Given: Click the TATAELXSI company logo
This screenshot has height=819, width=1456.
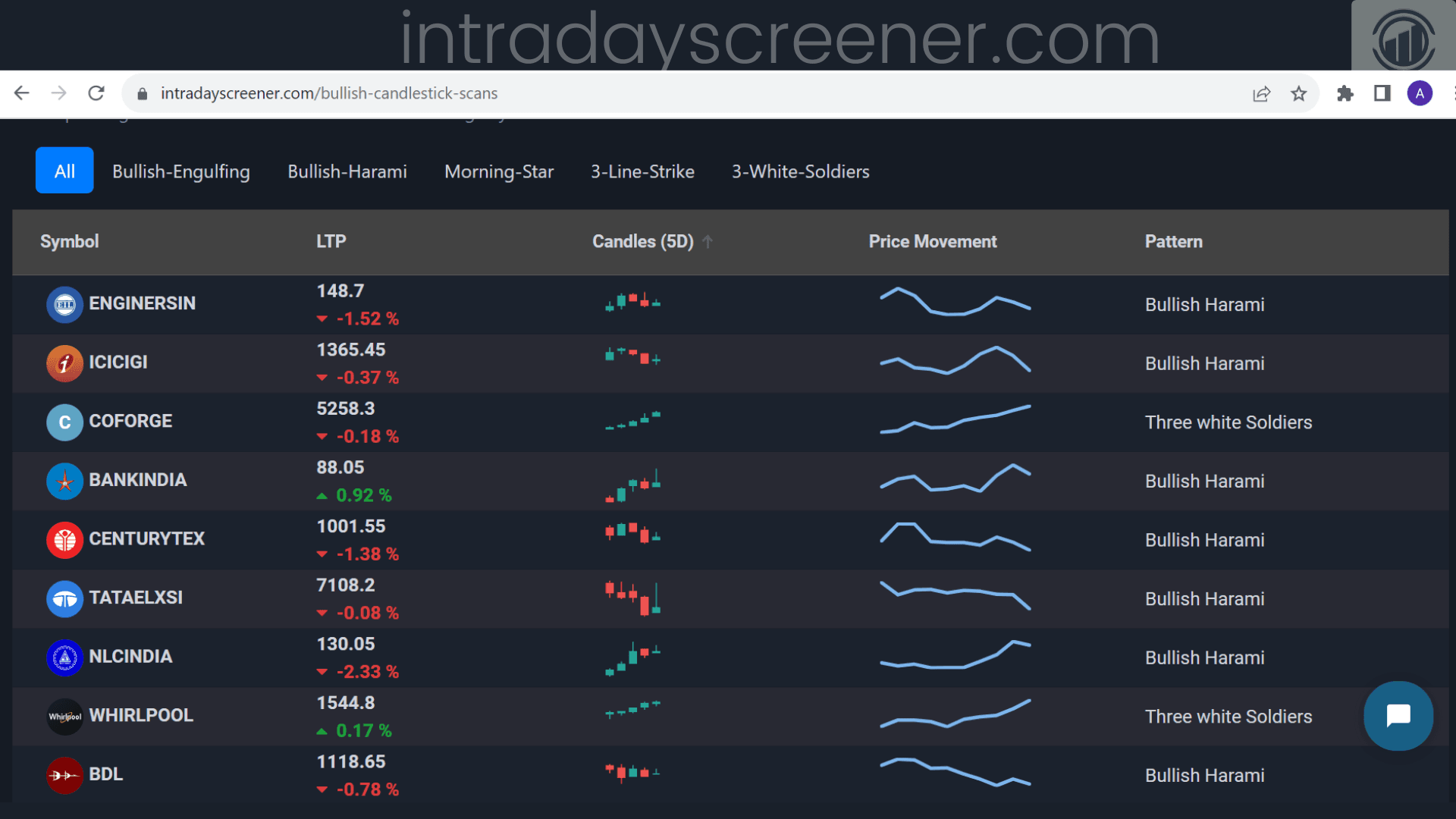Looking at the screenshot, I should coord(64,598).
